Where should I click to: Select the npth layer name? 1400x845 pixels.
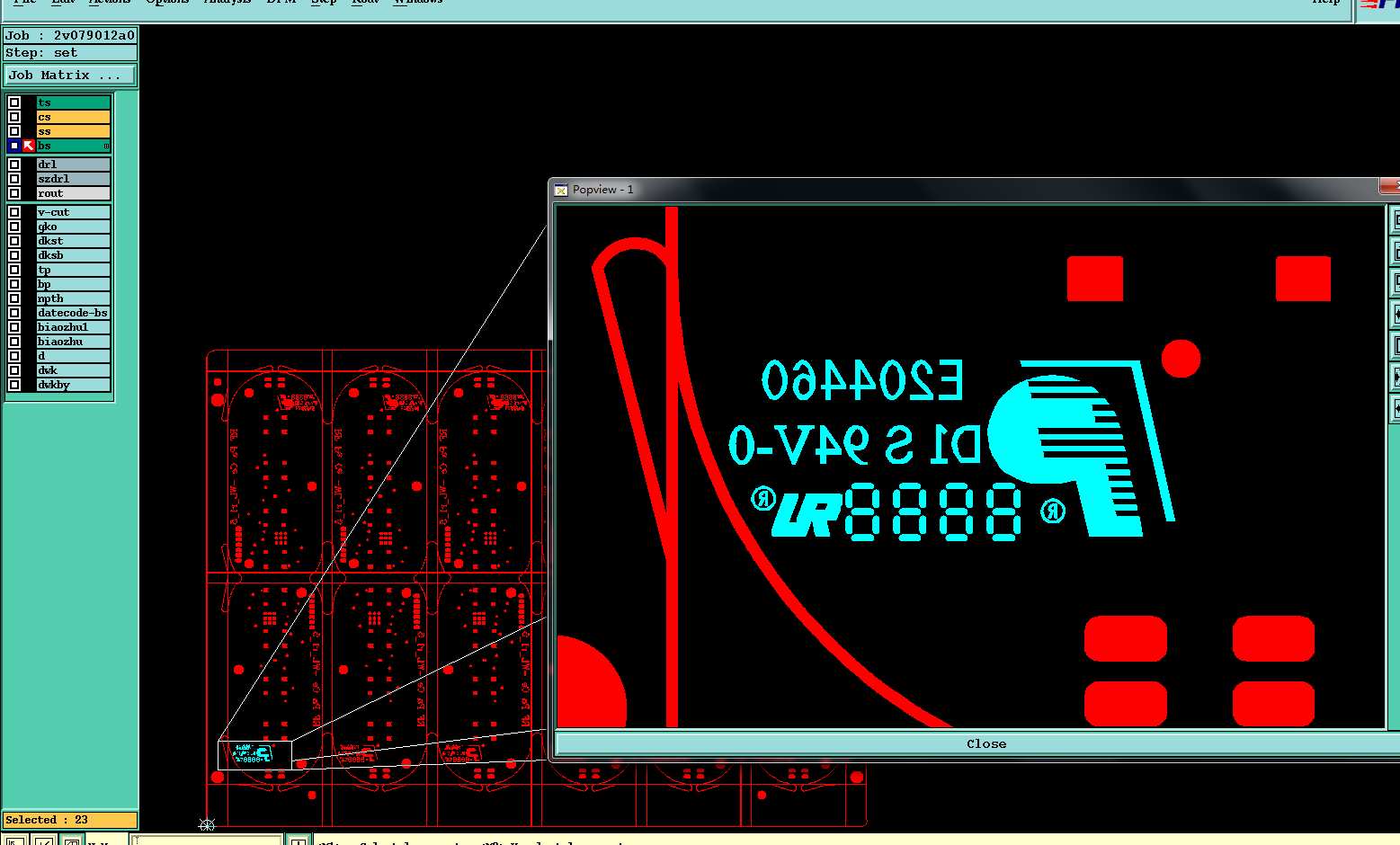73,298
